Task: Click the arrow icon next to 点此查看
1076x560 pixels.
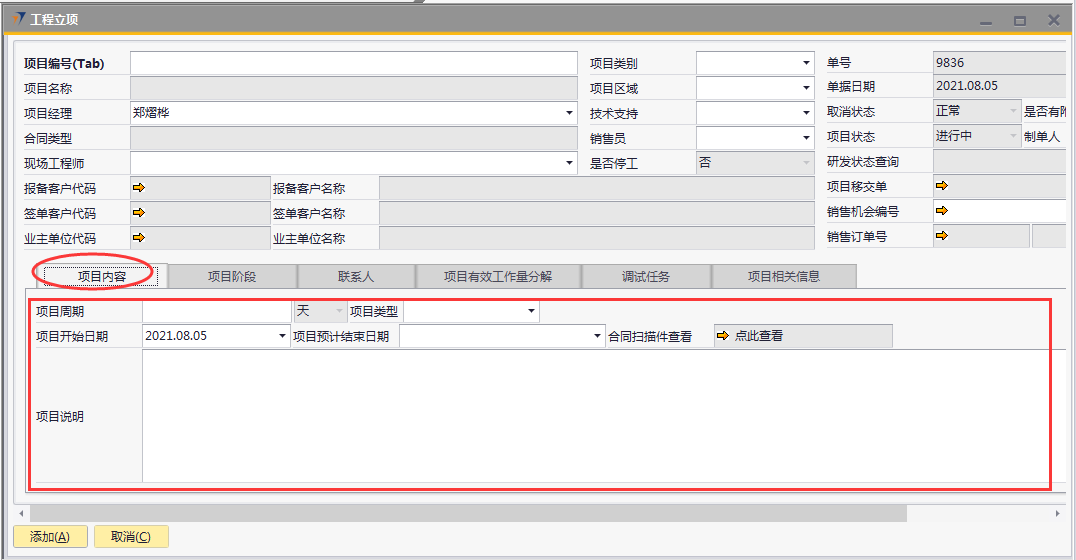Action: pyautogui.click(x=724, y=336)
